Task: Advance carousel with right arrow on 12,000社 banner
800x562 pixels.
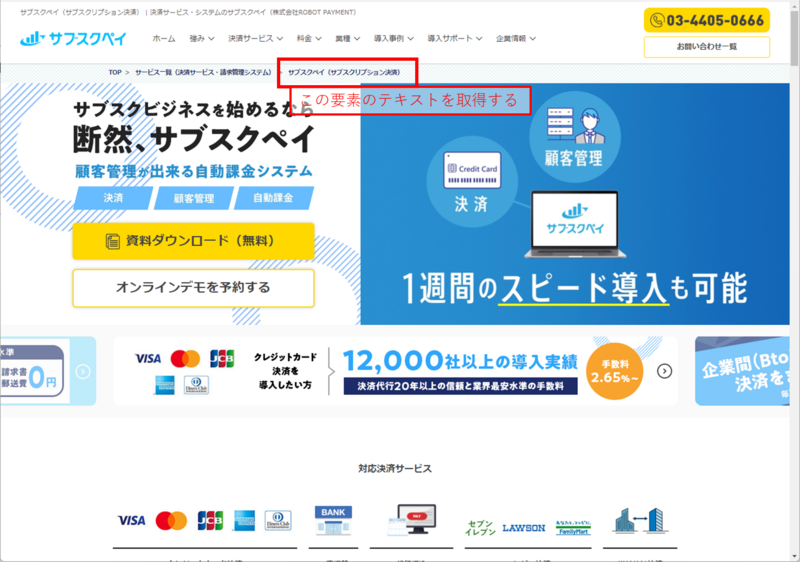Action: (664, 371)
